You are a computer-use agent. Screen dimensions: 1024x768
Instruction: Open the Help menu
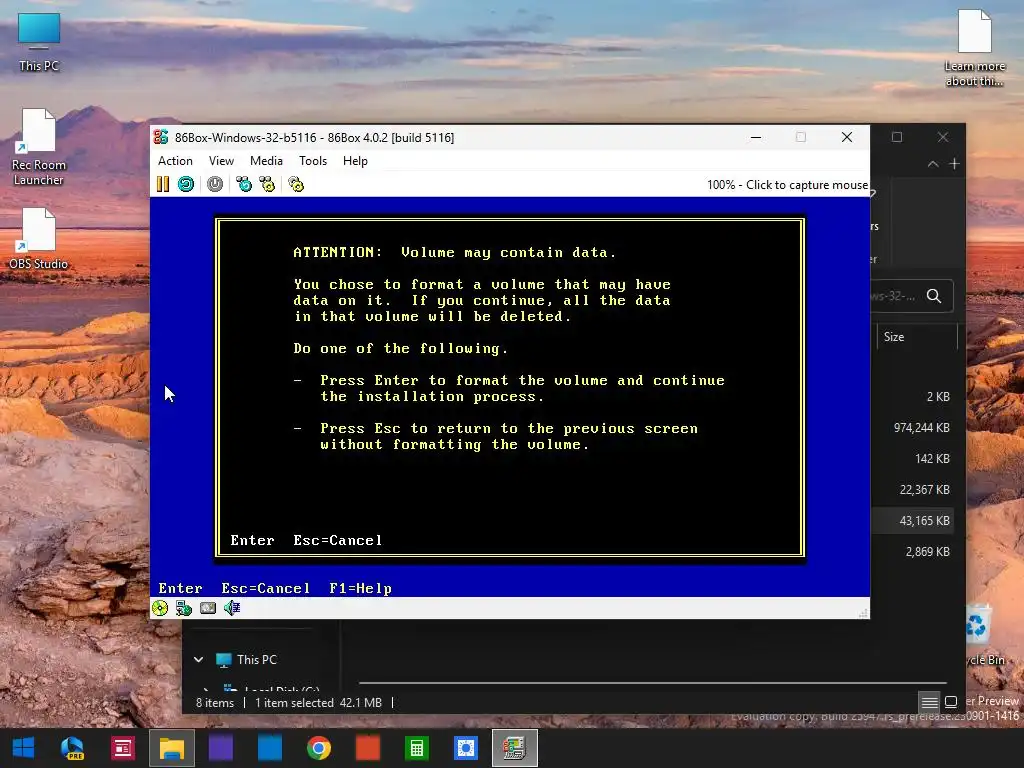tap(355, 161)
